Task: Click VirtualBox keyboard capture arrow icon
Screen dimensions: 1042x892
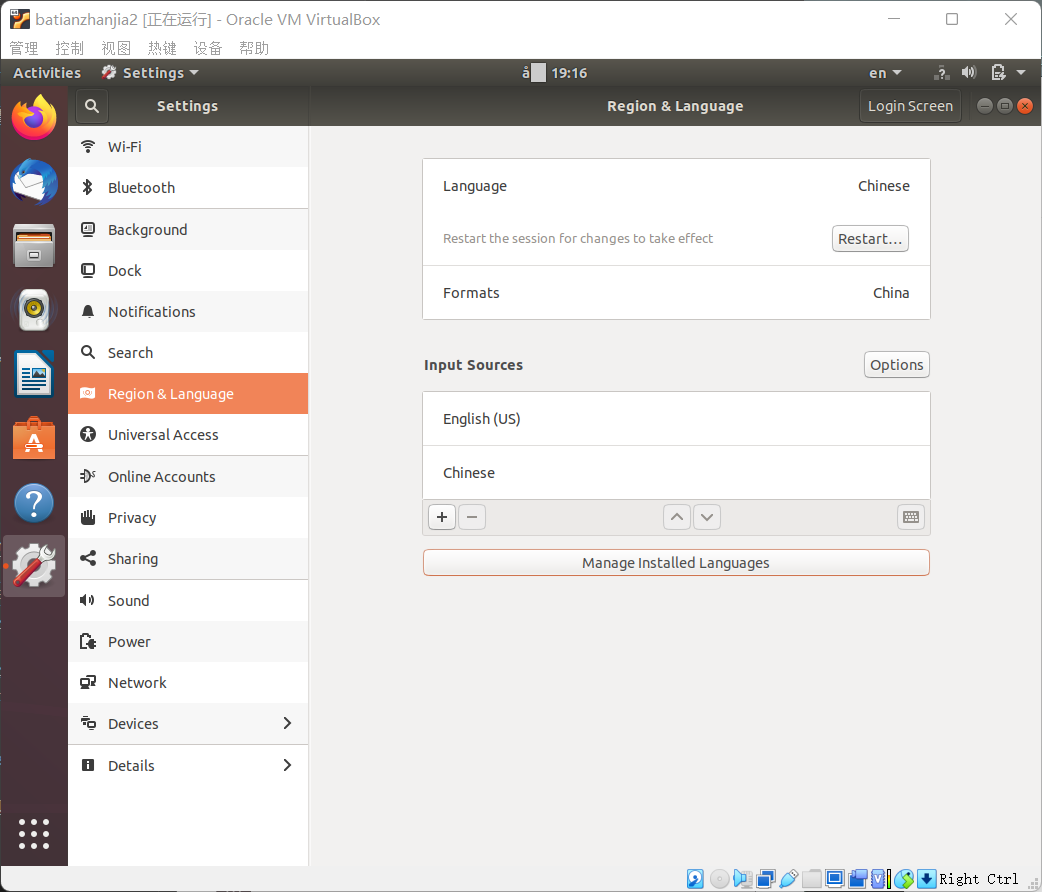Action: [926, 879]
